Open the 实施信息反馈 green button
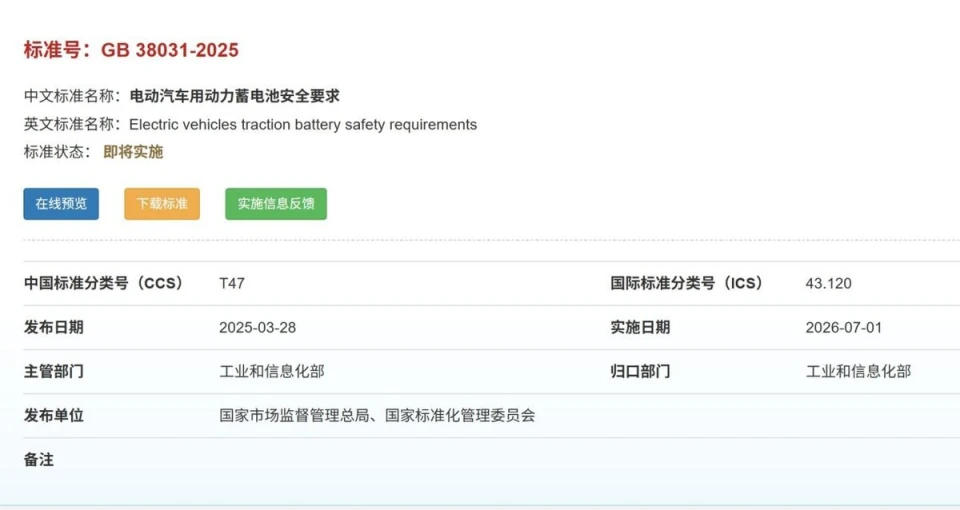 pyautogui.click(x=276, y=204)
